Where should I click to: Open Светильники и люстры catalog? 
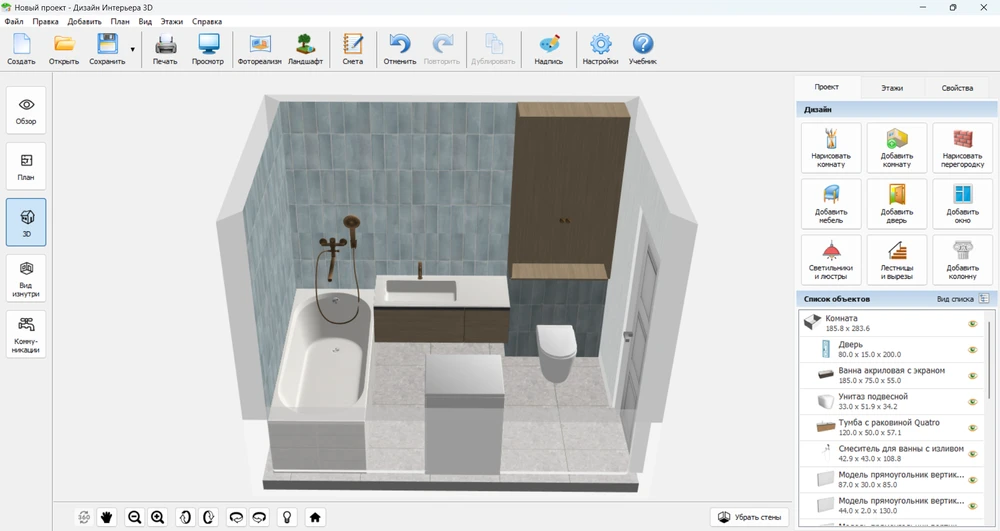pyautogui.click(x=830, y=259)
